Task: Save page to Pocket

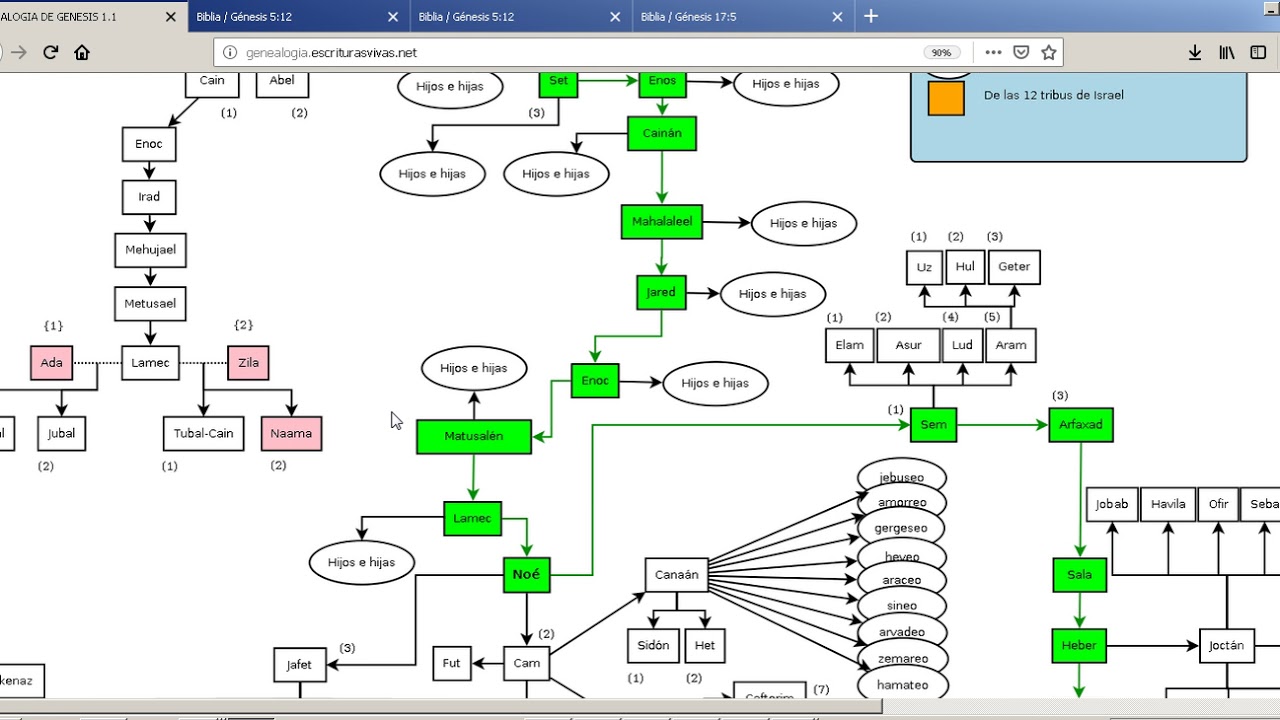Action: 1021,53
